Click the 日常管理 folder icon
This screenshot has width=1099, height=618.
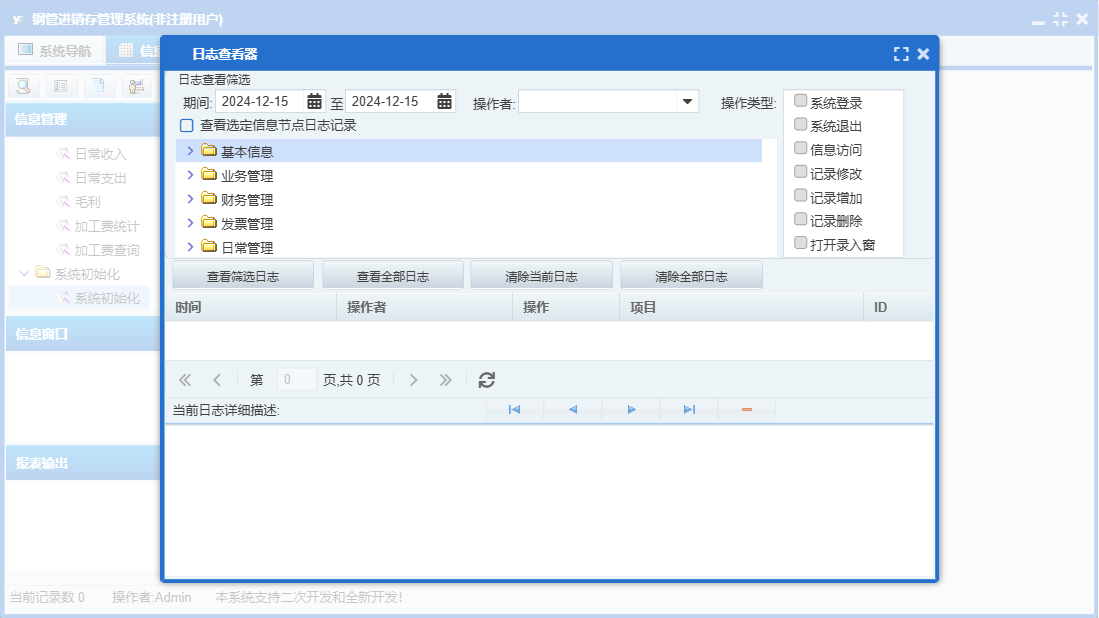tap(209, 246)
